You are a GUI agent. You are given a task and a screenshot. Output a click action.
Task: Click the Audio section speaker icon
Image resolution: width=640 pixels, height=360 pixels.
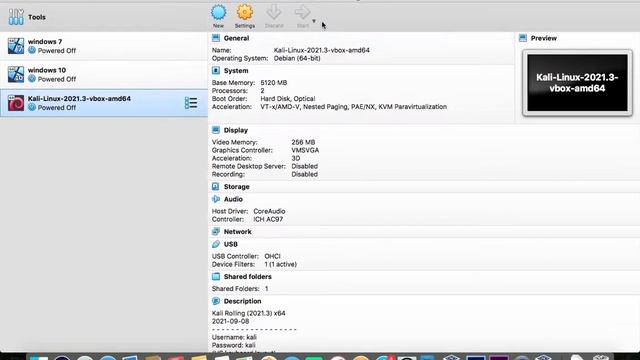pyautogui.click(x=216, y=199)
